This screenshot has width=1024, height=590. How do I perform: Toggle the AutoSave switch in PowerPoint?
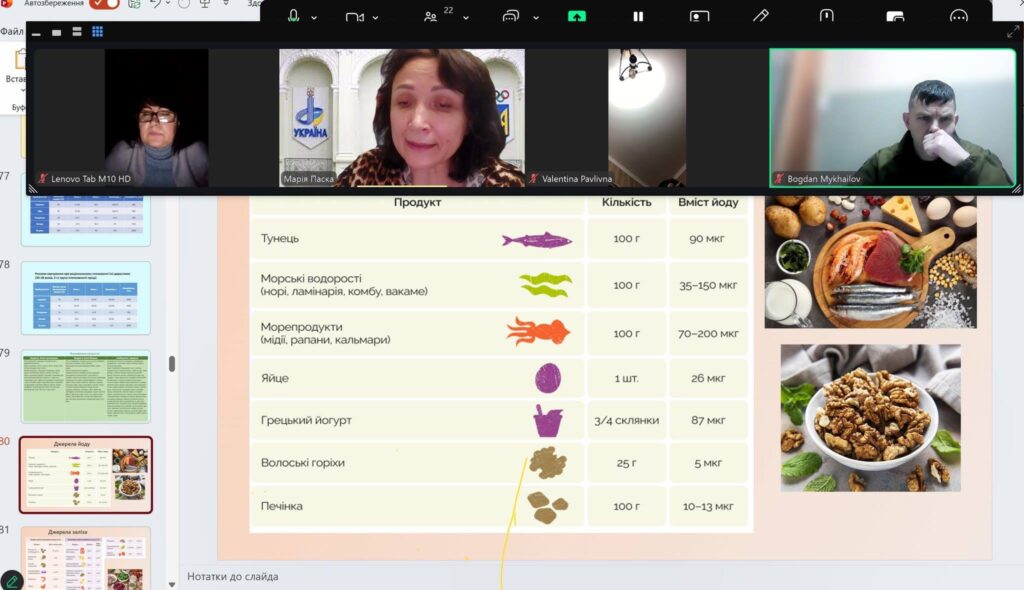coord(104,4)
